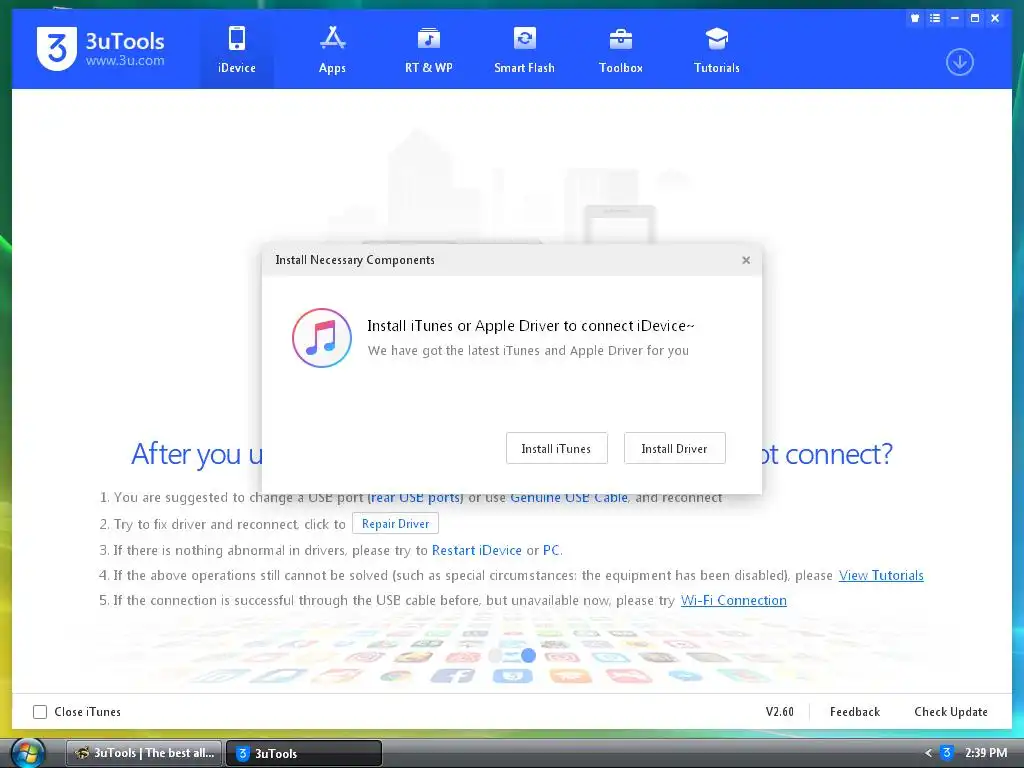Click the PC link
This screenshot has width=1024, height=768.
[x=551, y=551]
